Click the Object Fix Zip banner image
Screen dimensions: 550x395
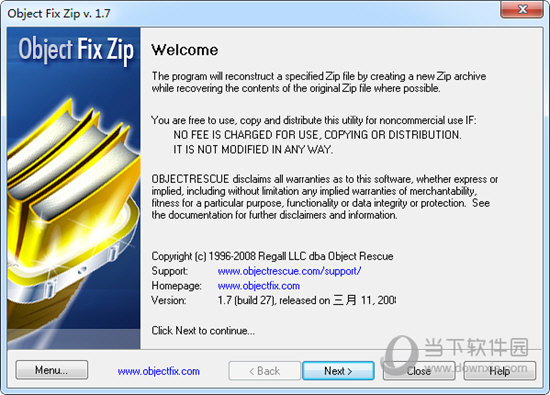[74, 188]
